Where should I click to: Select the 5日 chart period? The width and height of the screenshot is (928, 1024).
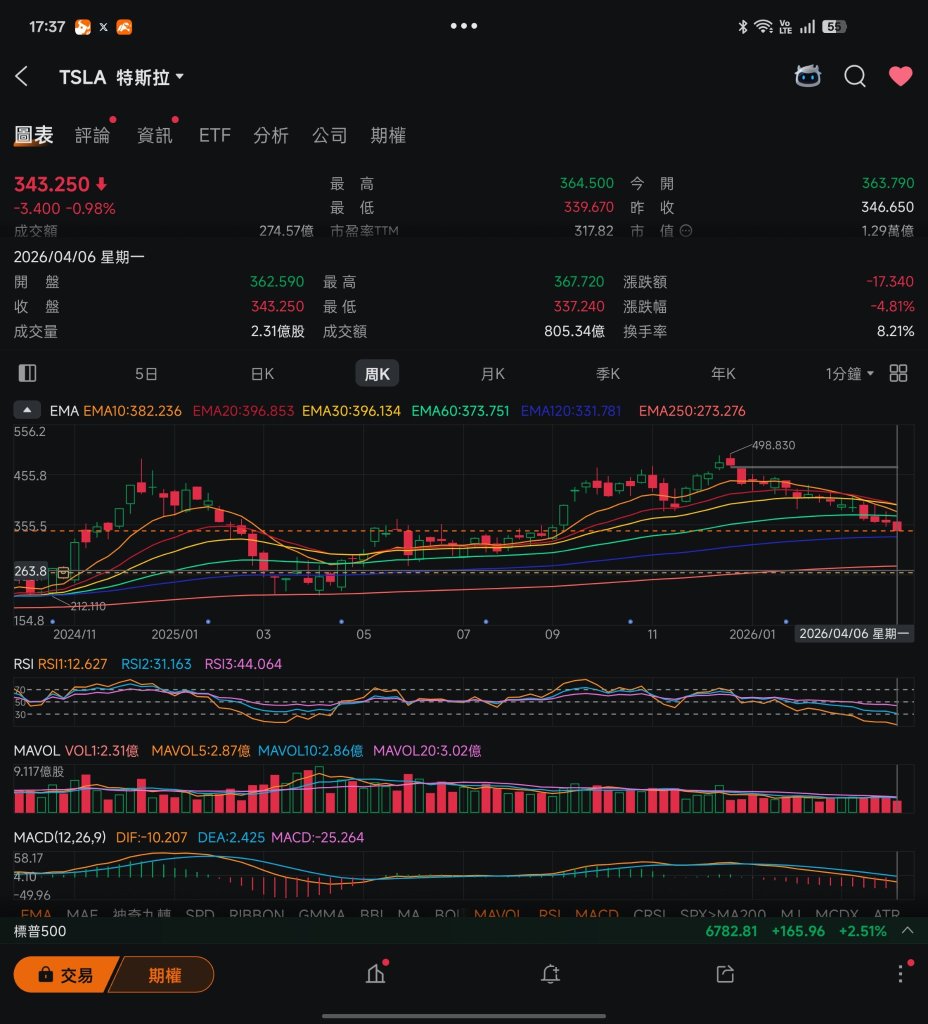click(x=146, y=374)
